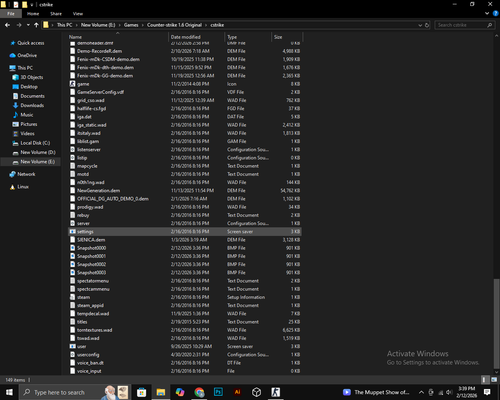Select the listenserver configuration file icon

coord(72,149)
